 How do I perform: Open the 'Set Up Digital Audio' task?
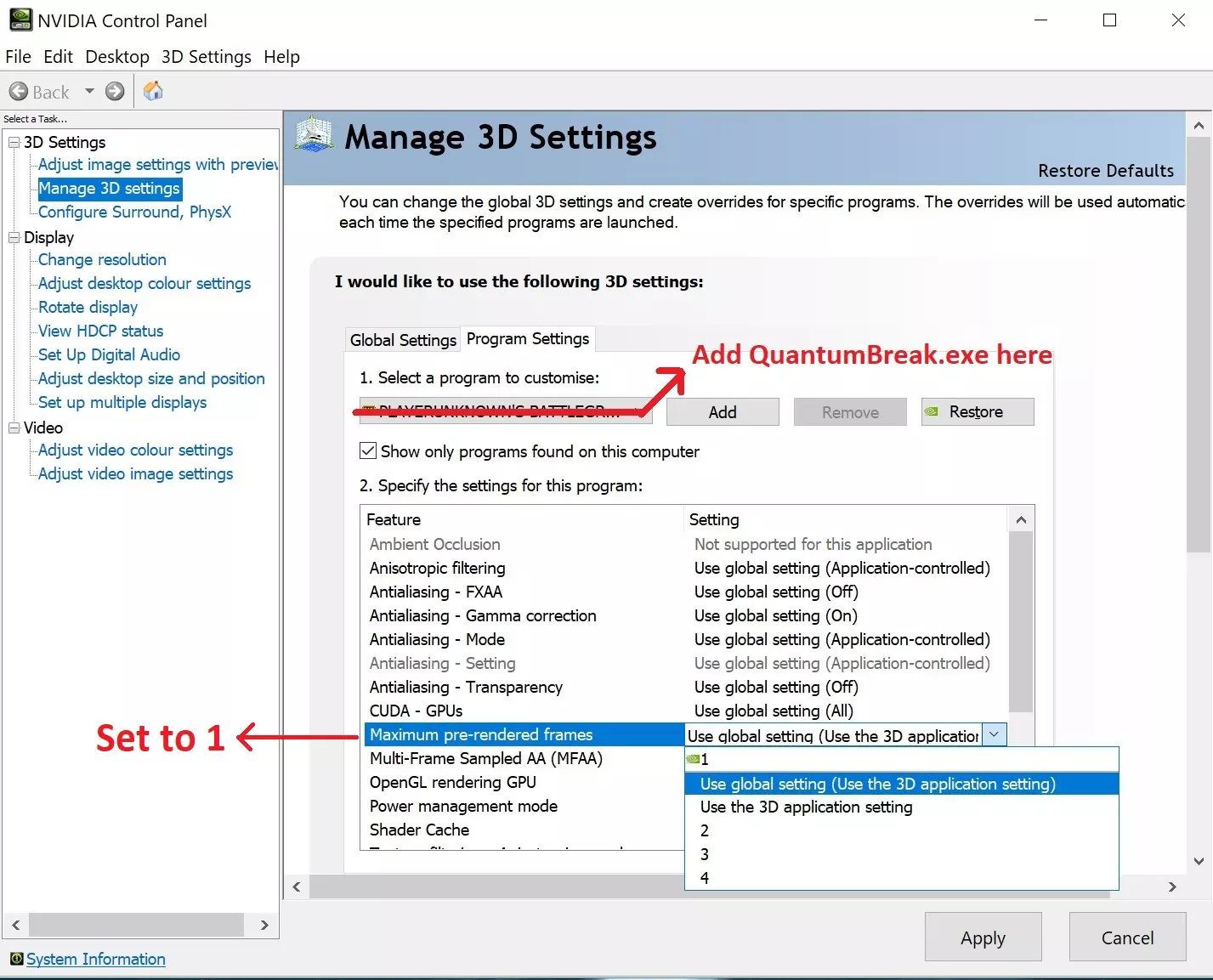(x=109, y=355)
